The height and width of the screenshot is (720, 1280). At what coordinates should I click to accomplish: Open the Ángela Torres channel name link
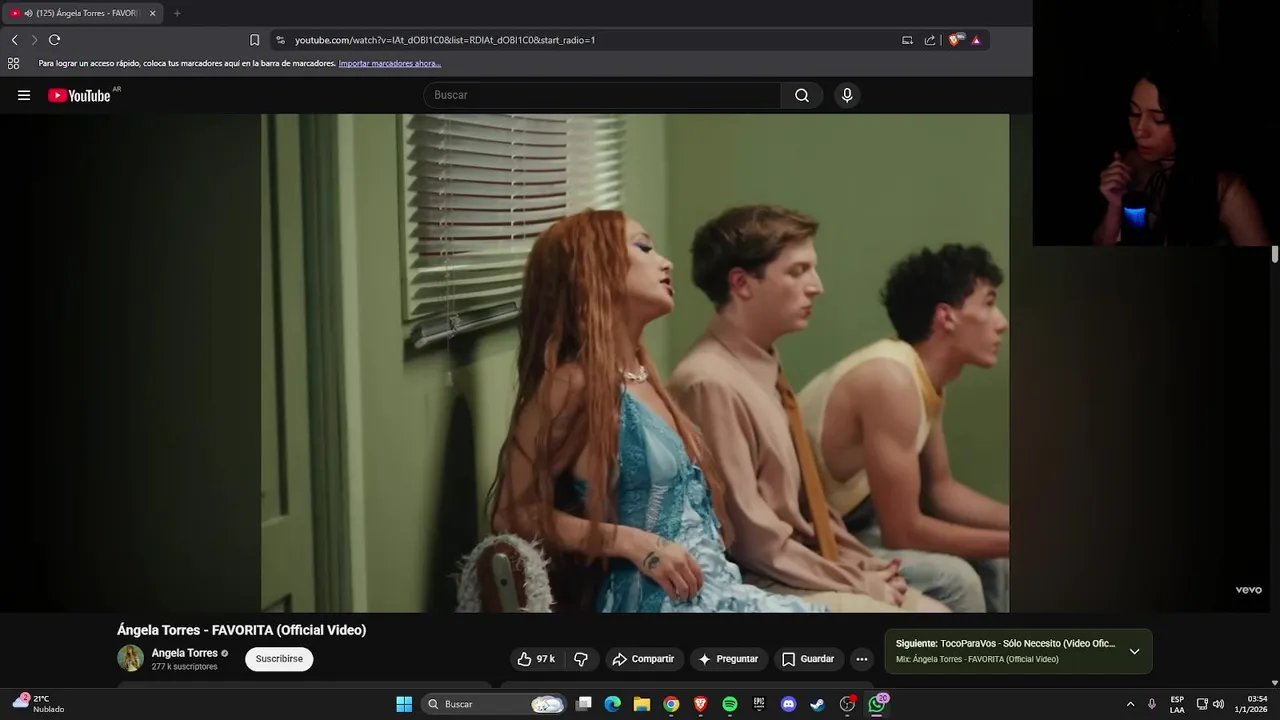pos(185,653)
